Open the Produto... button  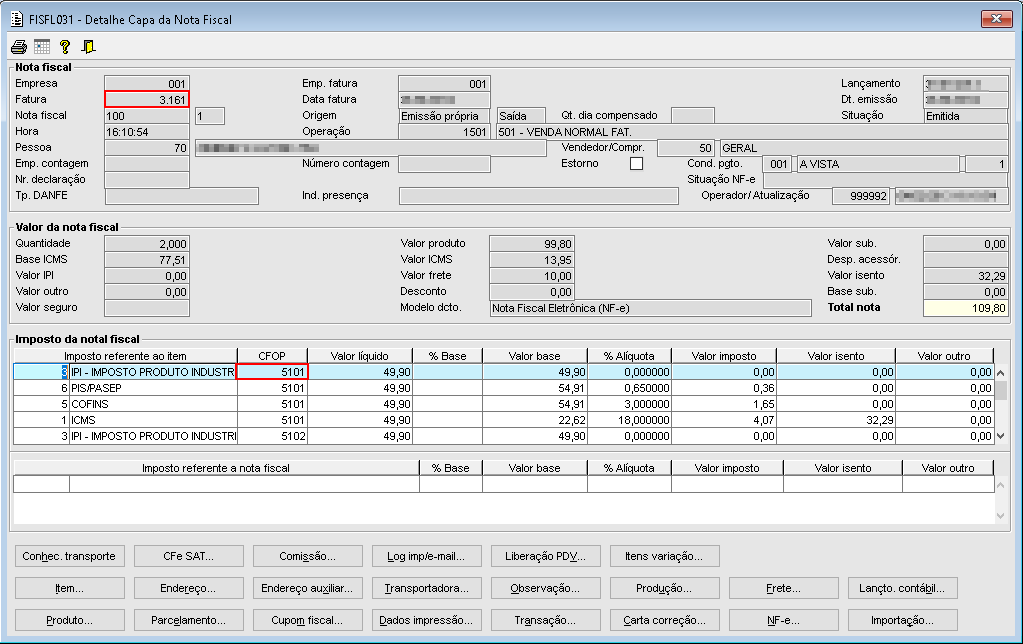pyautogui.click(x=69, y=621)
